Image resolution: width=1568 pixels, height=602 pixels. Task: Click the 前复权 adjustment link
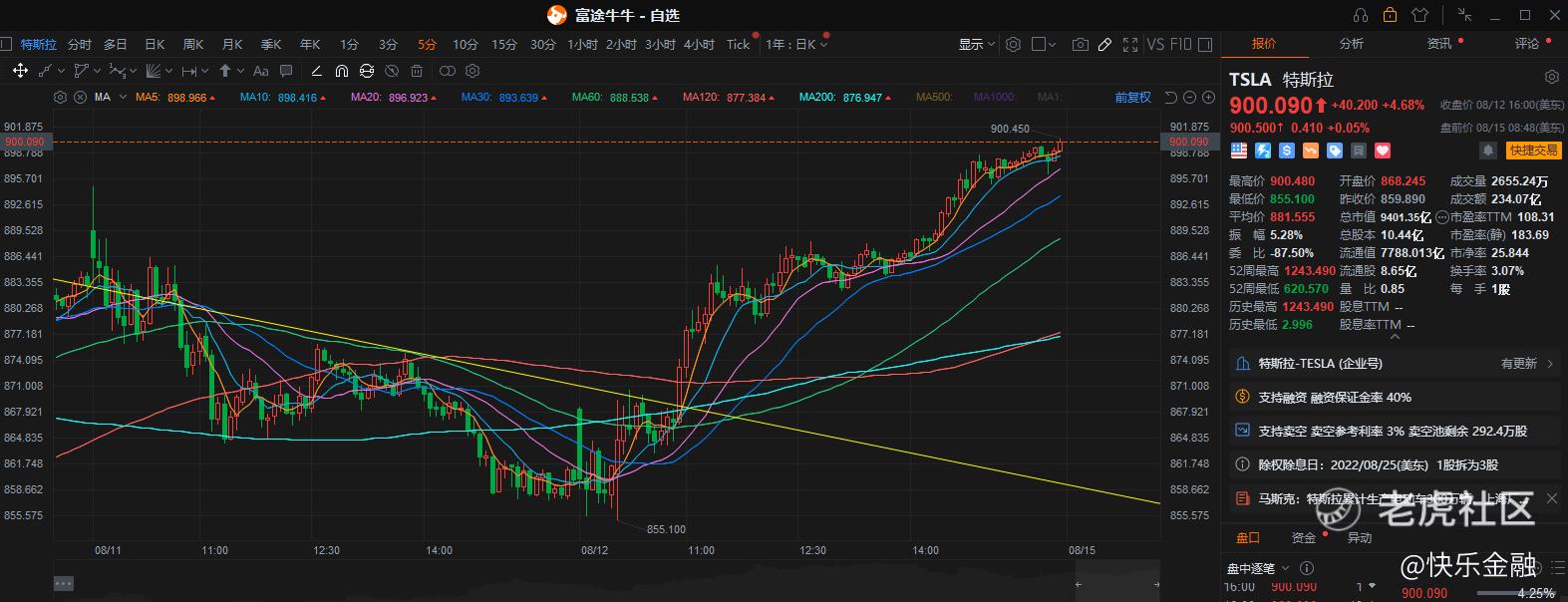tap(1133, 97)
